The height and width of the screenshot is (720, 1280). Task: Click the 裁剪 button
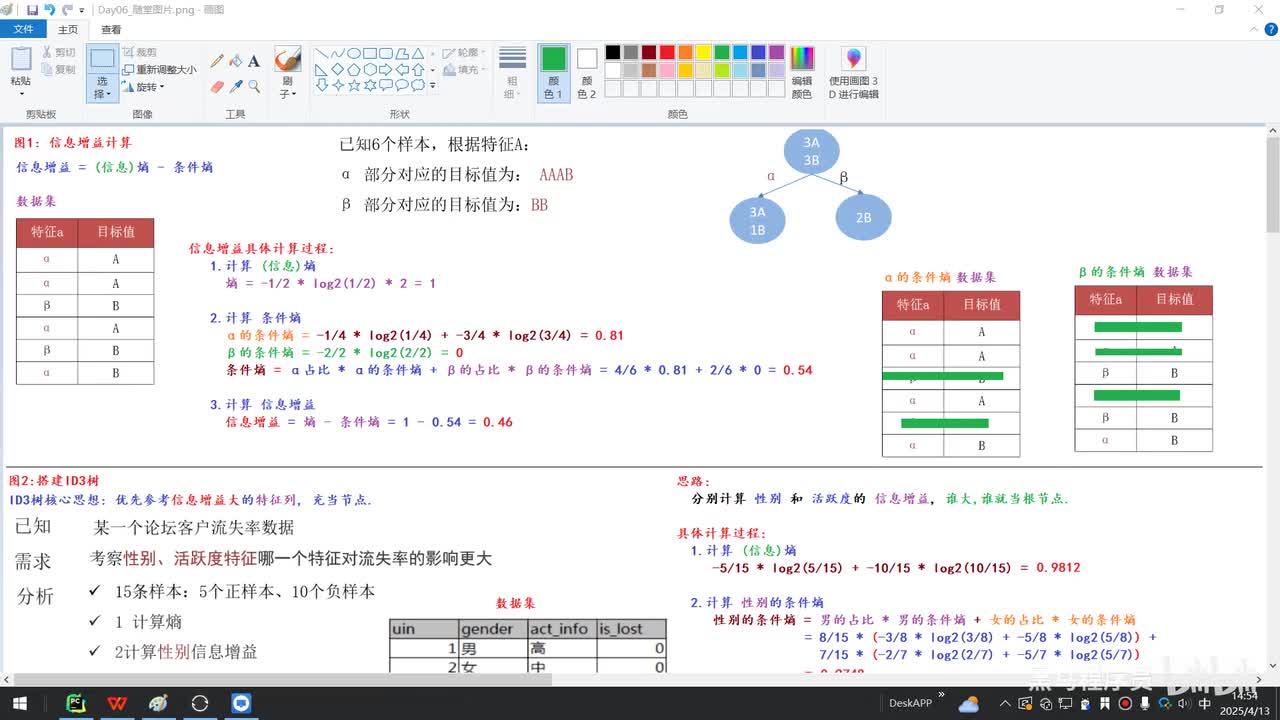coord(140,52)
